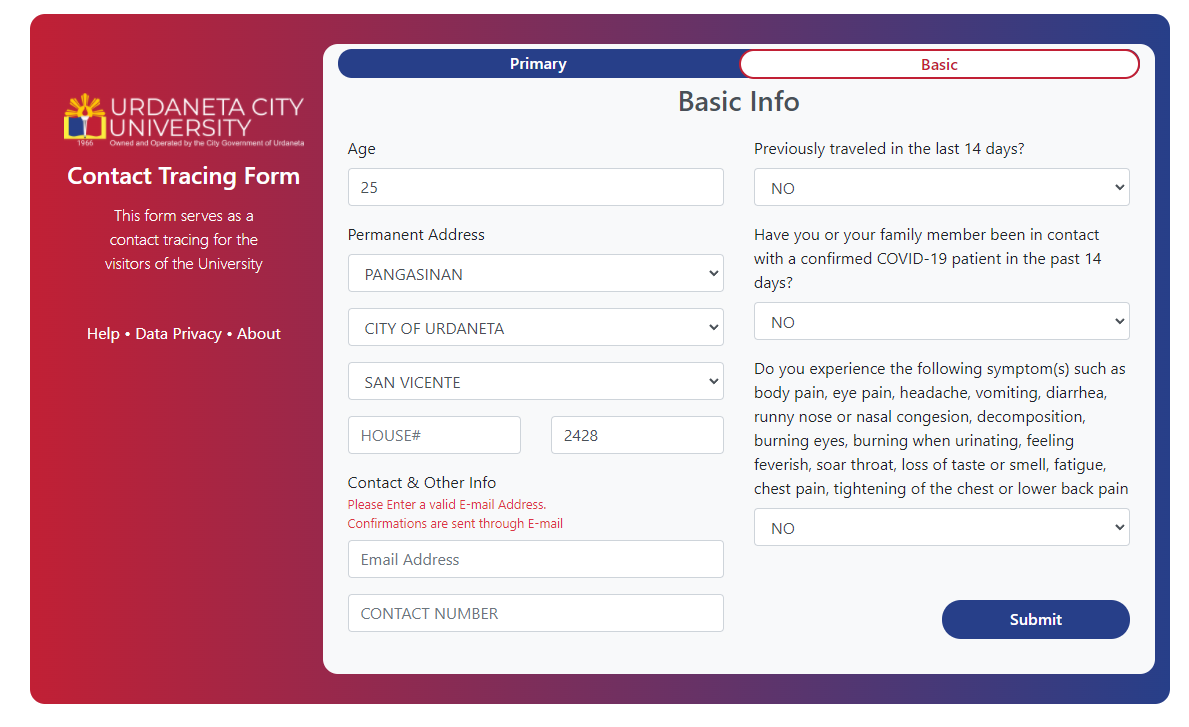Focus the CONTACT NUMBER field
This screenshot has height=727, width=1189.
pyautogui.click(x=535, y=614)
